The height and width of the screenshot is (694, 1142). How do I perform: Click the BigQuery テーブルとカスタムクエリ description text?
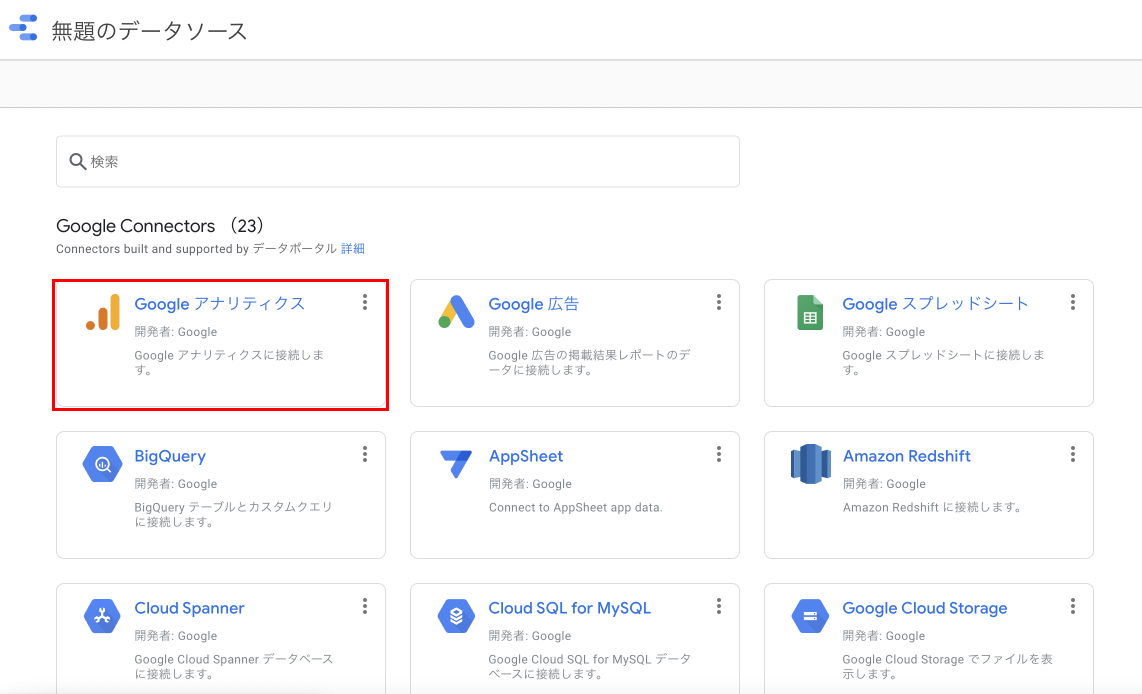(x=233, y=514)
